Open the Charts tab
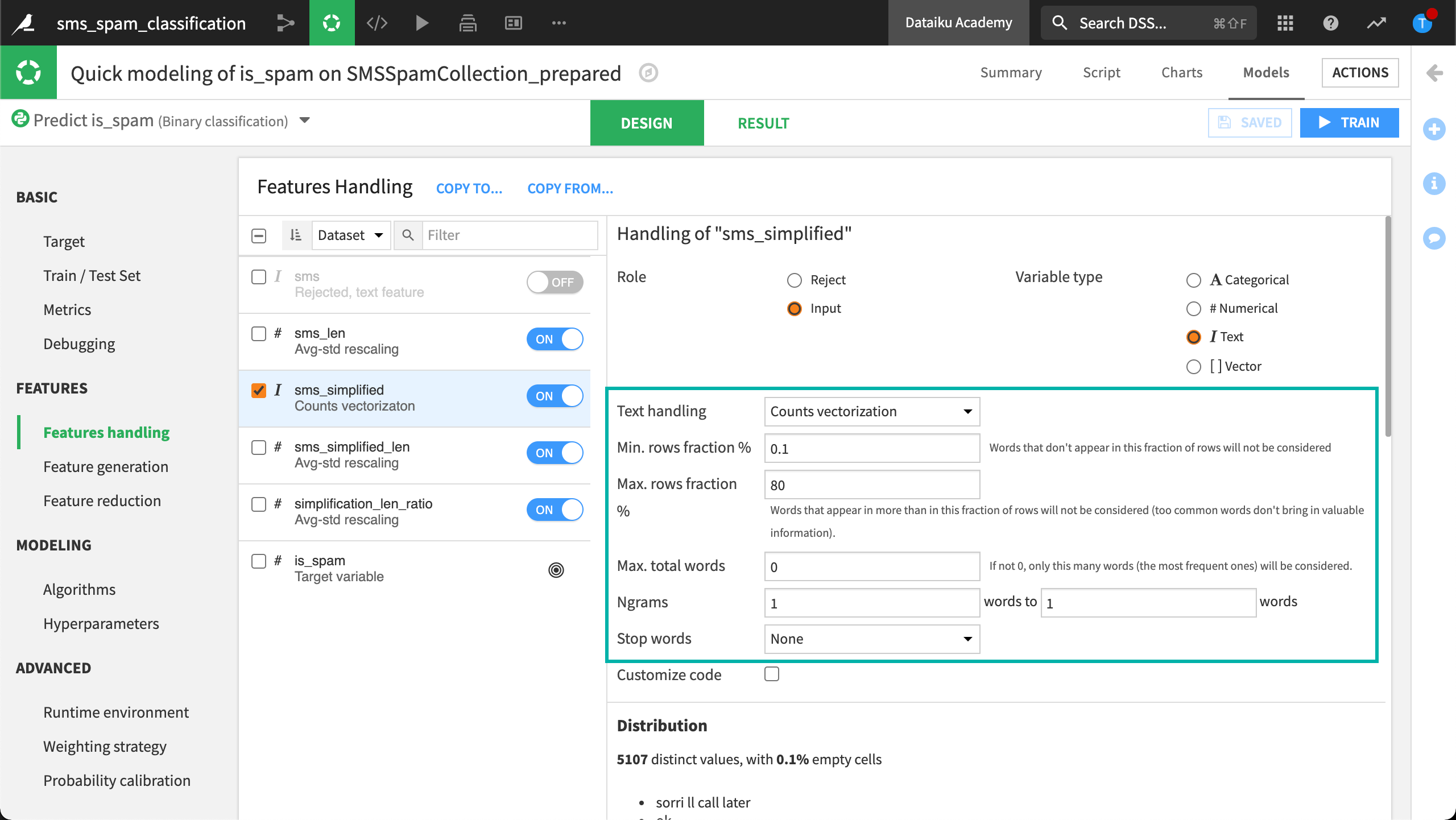This screenshot has height=820, width=1456. tap(1181, 72)
